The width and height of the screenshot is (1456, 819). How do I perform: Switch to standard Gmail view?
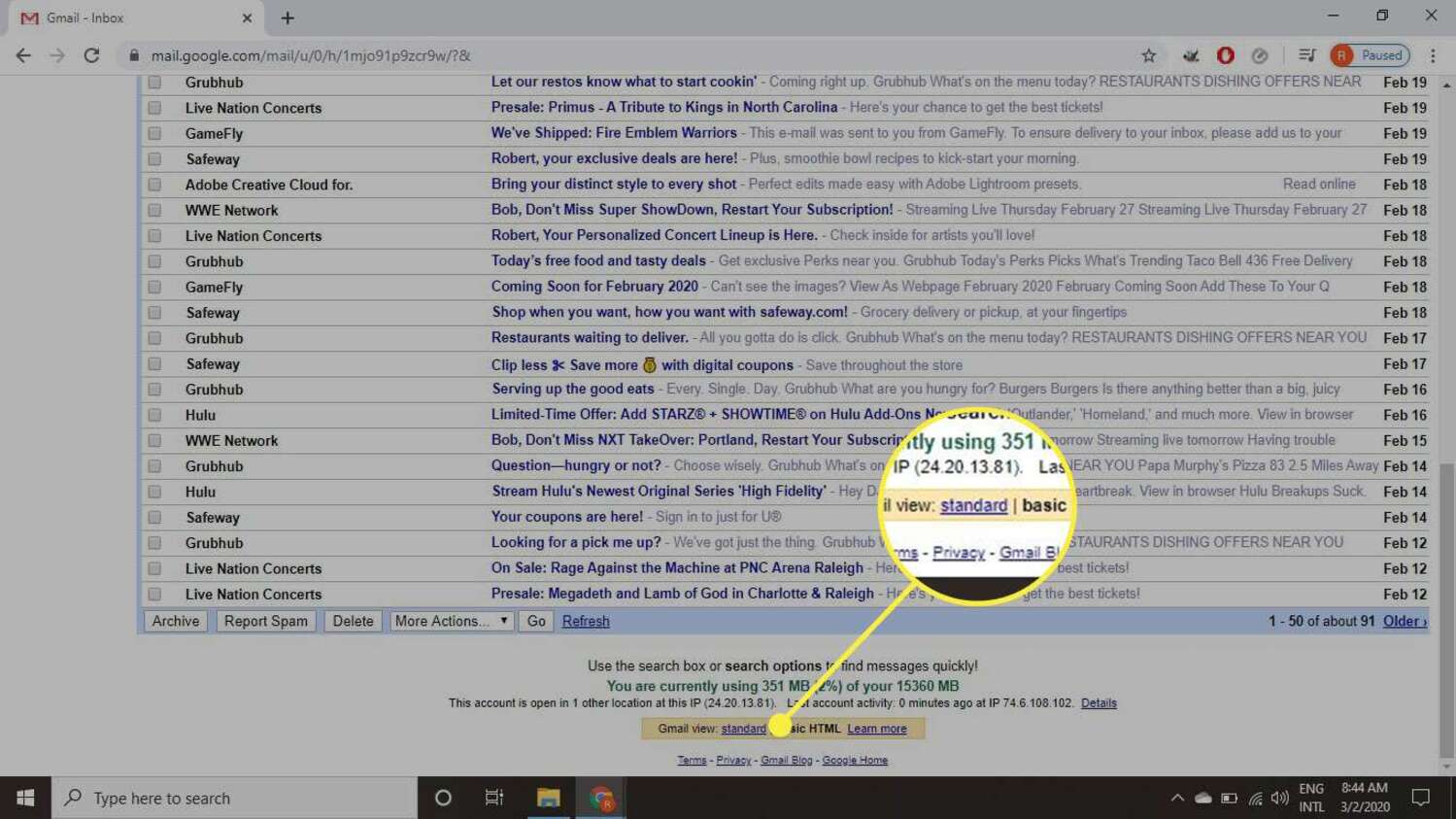[x=743, y=729]
